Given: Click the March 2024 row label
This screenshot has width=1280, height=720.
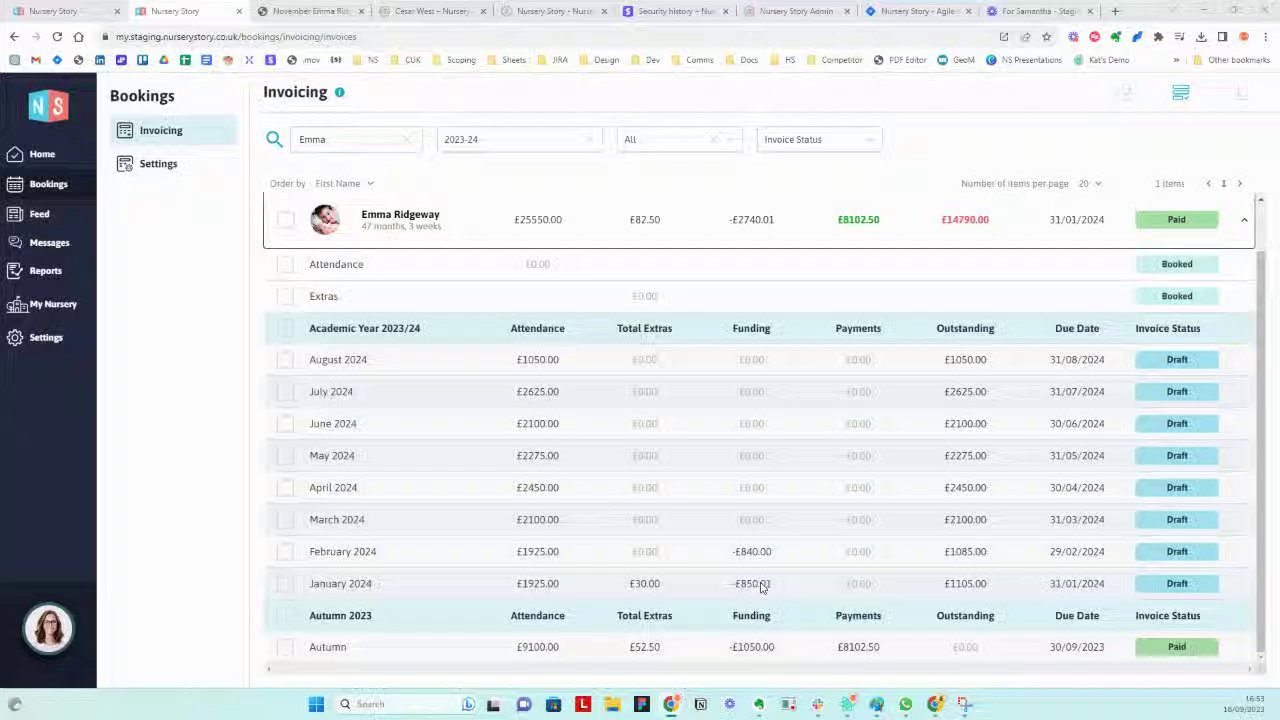Looking at the screenshot, I should point(337,520).
